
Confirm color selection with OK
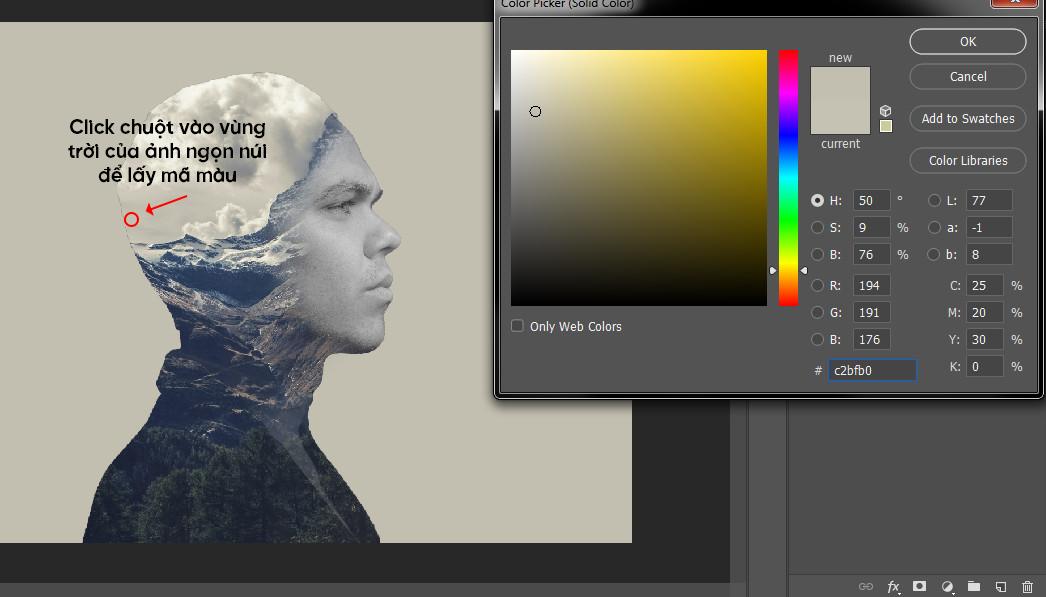(x=966, y=41)
